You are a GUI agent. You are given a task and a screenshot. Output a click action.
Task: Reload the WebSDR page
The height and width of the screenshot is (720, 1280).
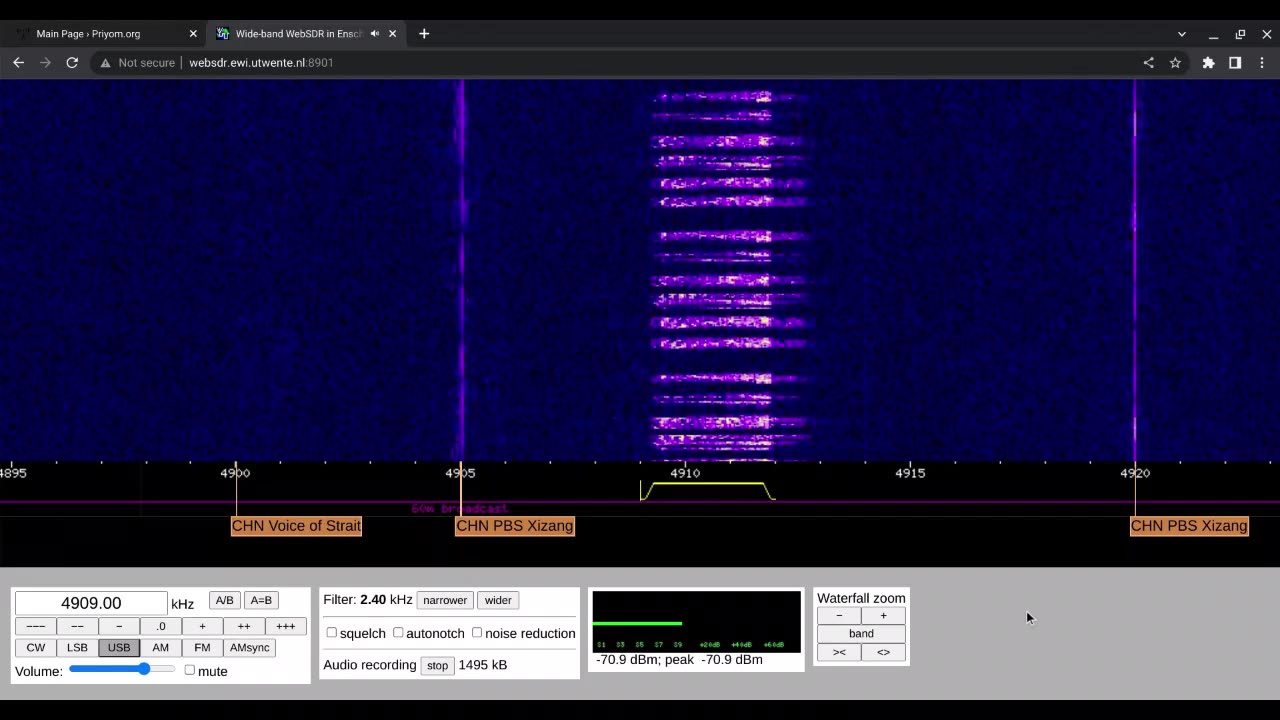pos(72,62)
